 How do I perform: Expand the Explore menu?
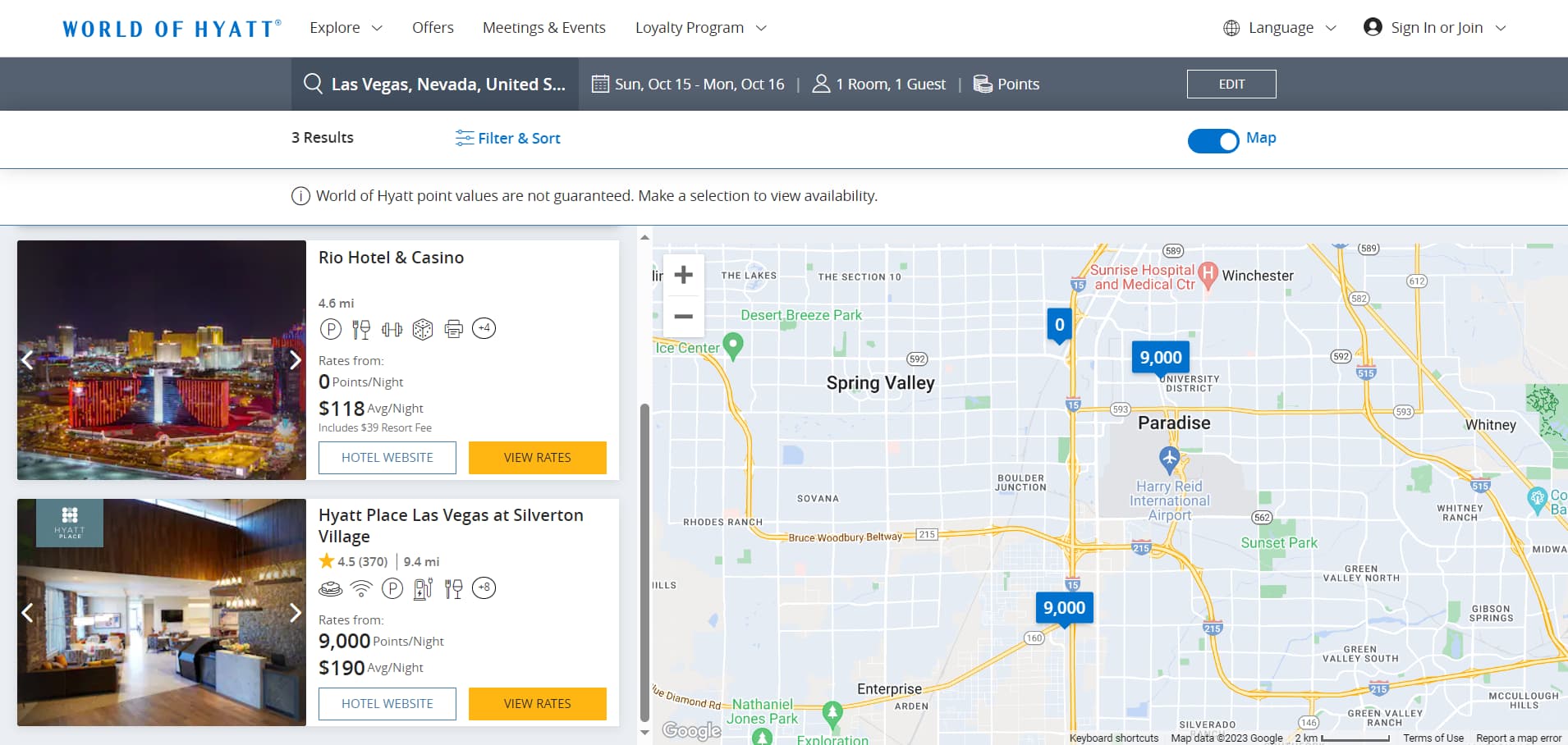click(346, 28)
